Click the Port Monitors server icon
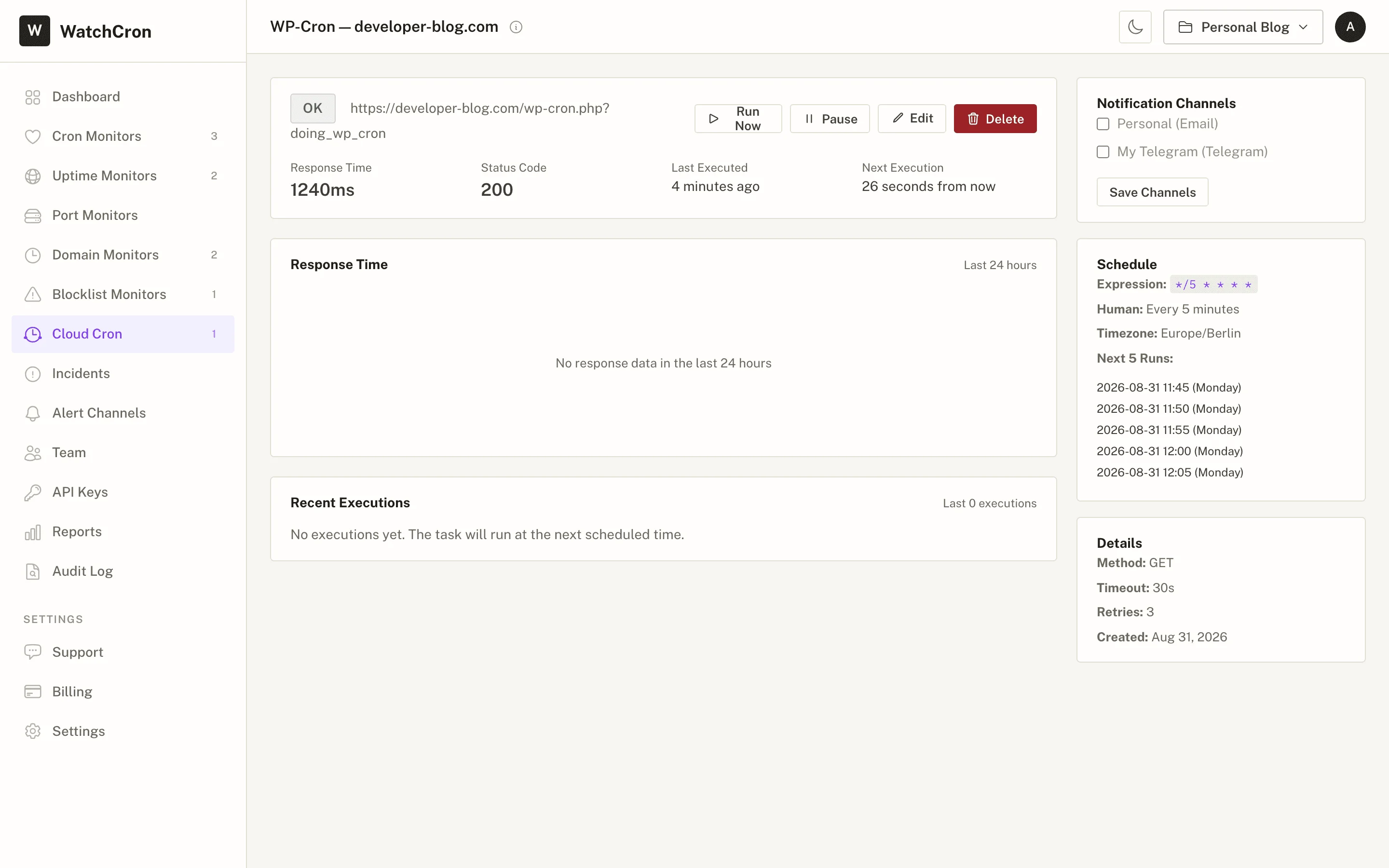The height and width of the screenshot is (868, 1389). click(x=33, y=216)
